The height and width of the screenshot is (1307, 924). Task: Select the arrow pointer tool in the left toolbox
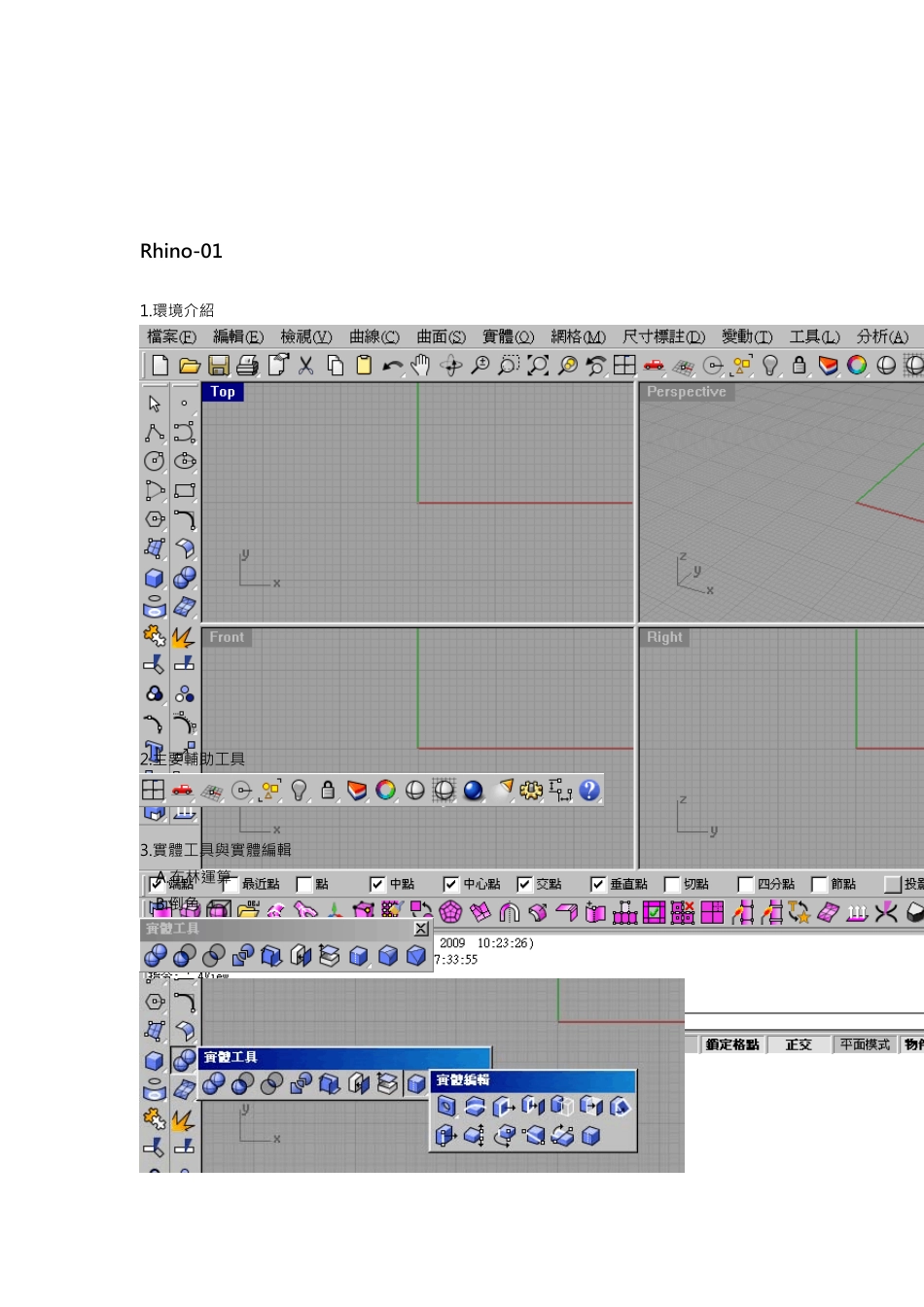pos(155,404)
